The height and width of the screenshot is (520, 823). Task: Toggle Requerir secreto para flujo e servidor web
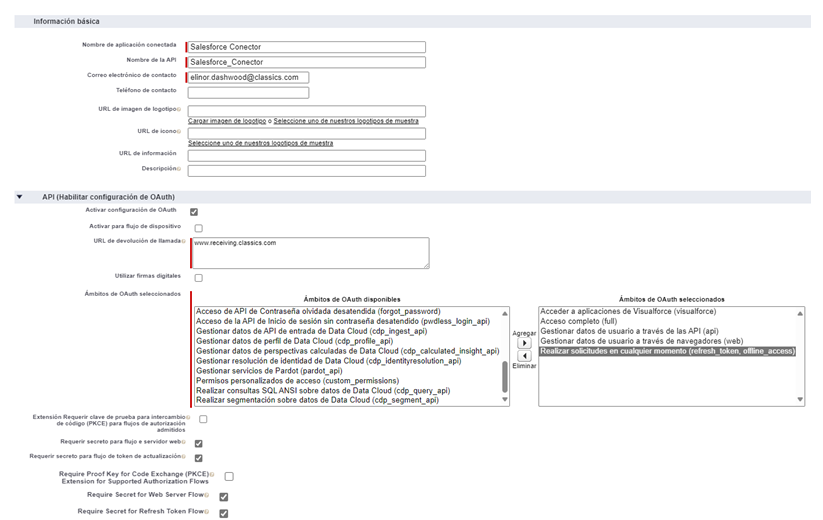click(x=198, y=443)
